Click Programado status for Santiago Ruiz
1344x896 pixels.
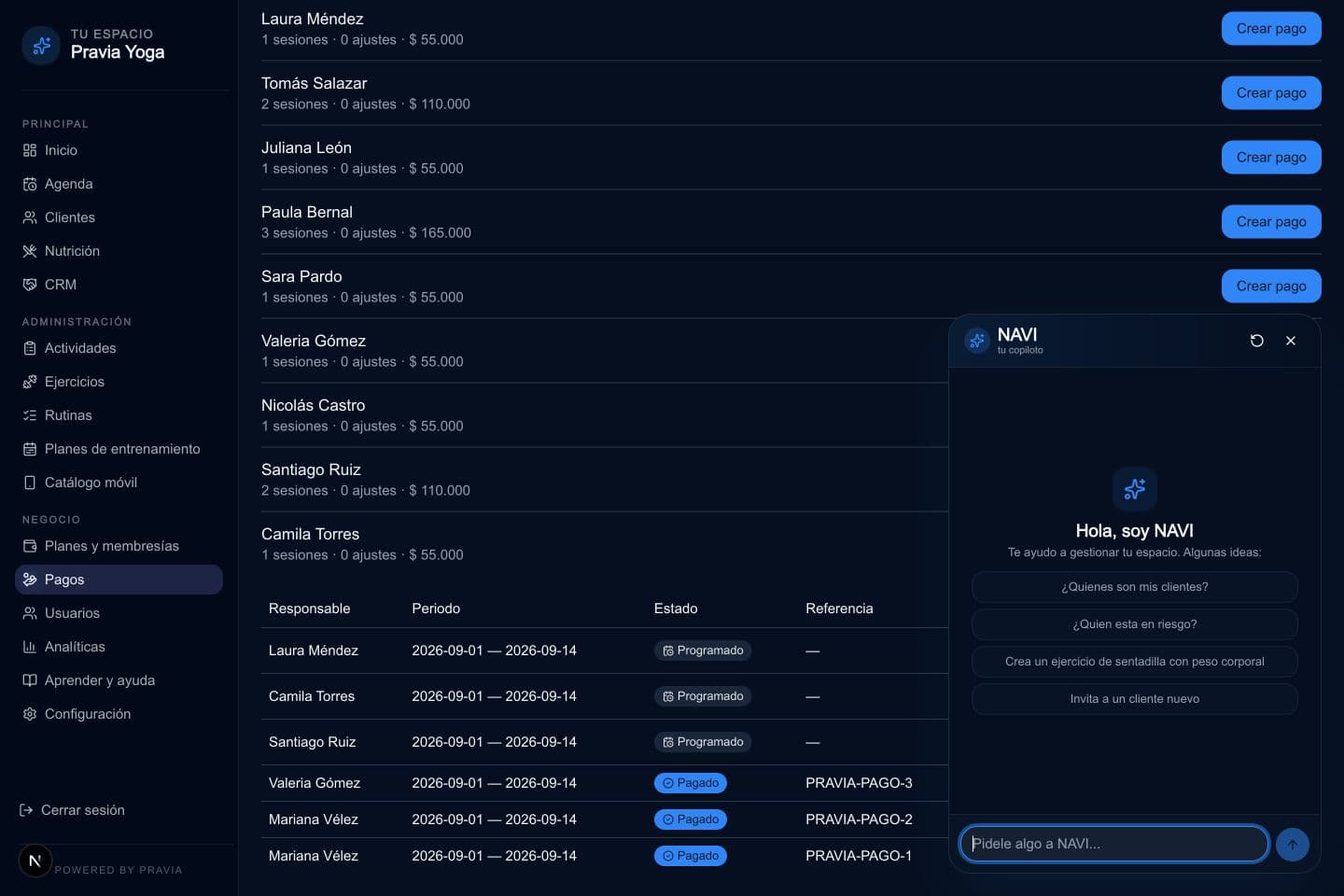(703, 742)
